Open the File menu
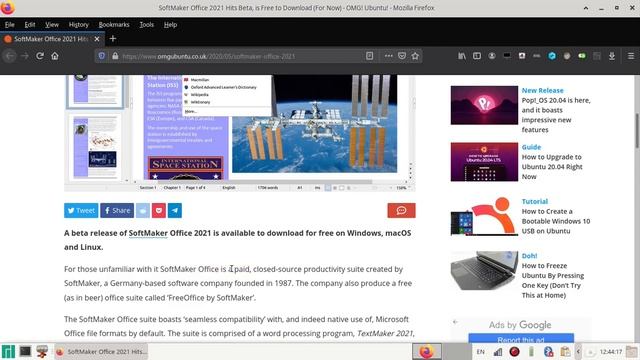640x360 pixels. pyautogui.click(x=9, y=24)
